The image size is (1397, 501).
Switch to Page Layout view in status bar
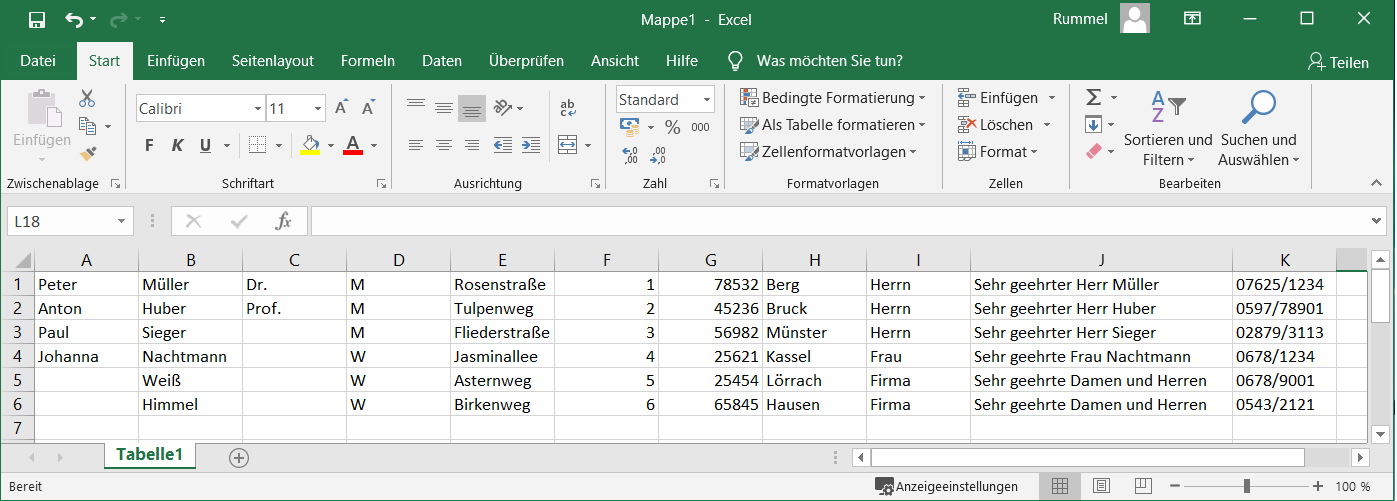[1101, 487]
